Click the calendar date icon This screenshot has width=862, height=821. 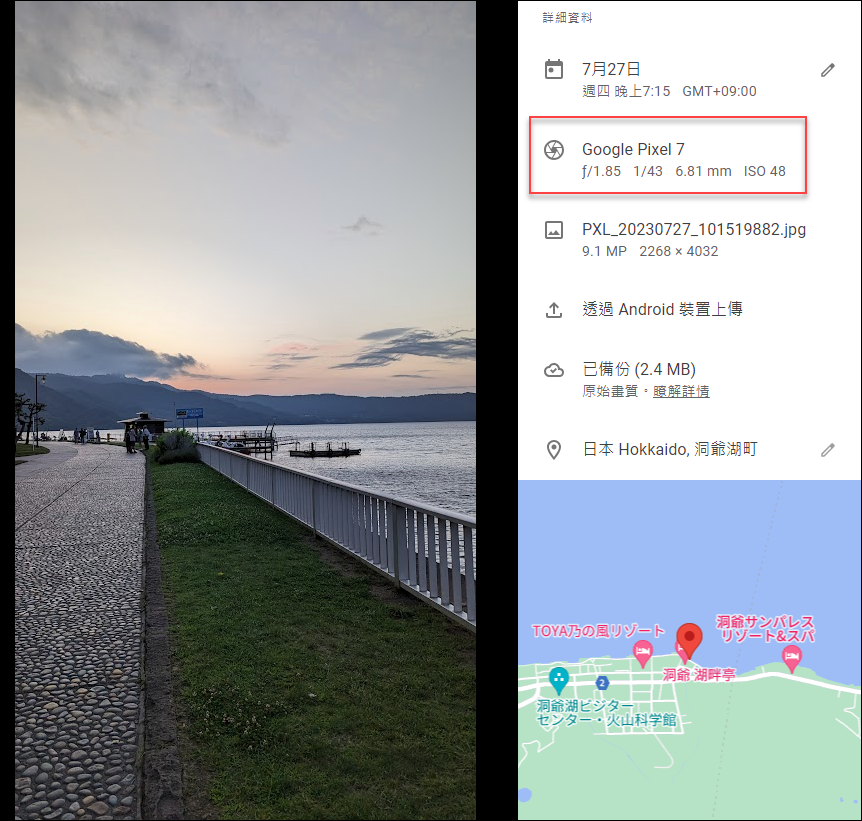click(x=554, y=70)
